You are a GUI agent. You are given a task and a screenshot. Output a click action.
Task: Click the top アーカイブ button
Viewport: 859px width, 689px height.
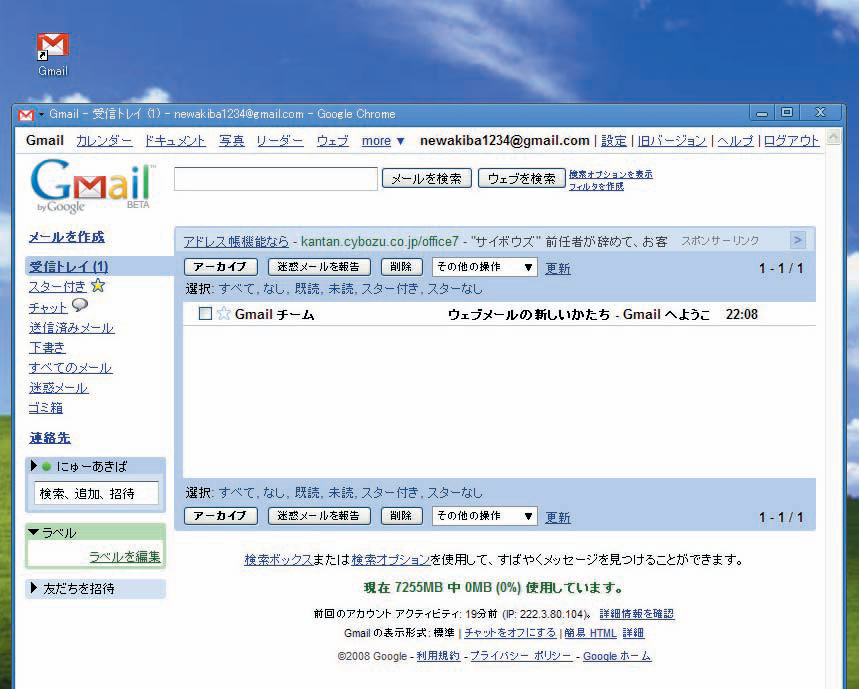(221, 267)
